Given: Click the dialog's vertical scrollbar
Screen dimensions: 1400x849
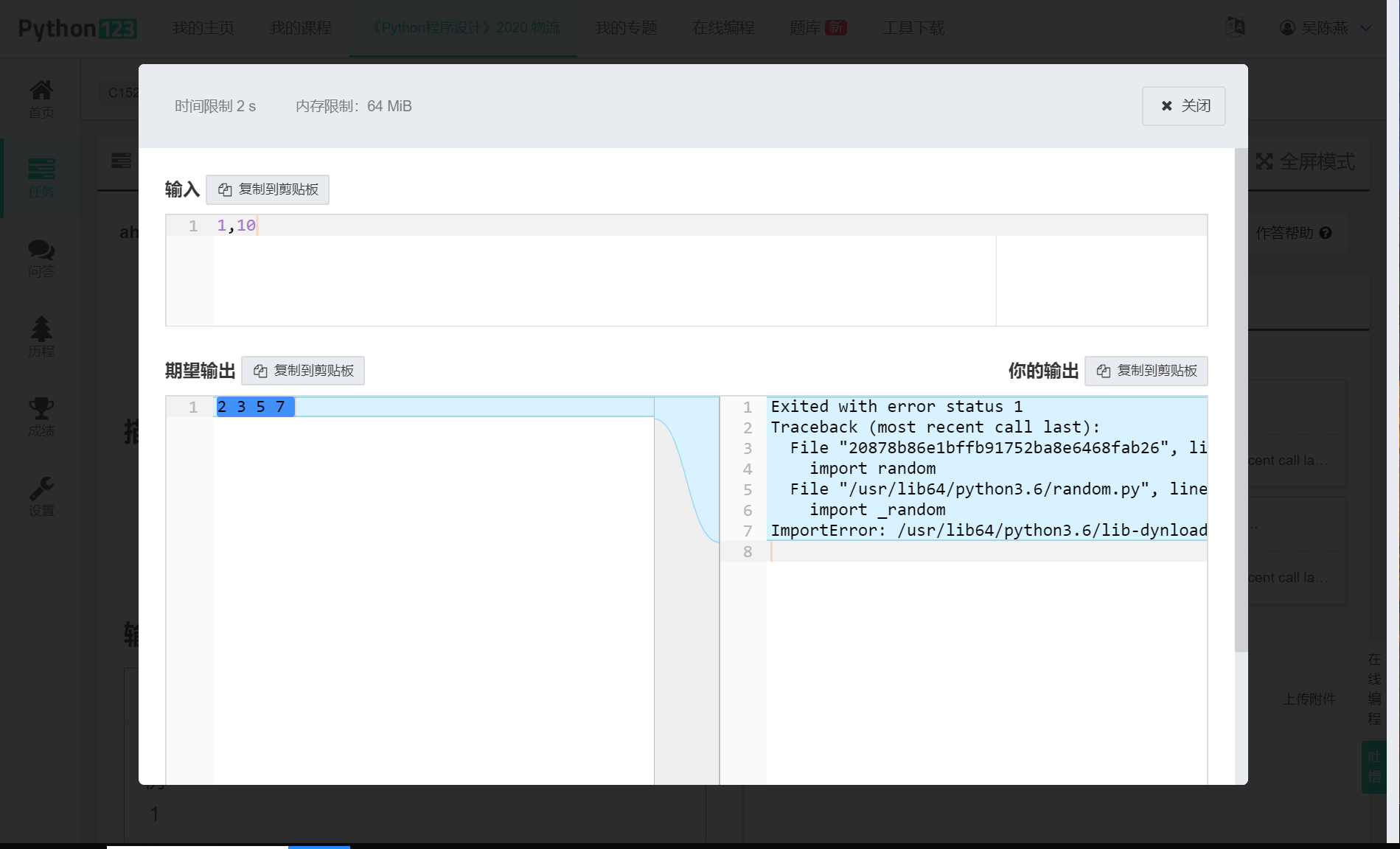Looking at the screenshot, I should click(1241, 400).
